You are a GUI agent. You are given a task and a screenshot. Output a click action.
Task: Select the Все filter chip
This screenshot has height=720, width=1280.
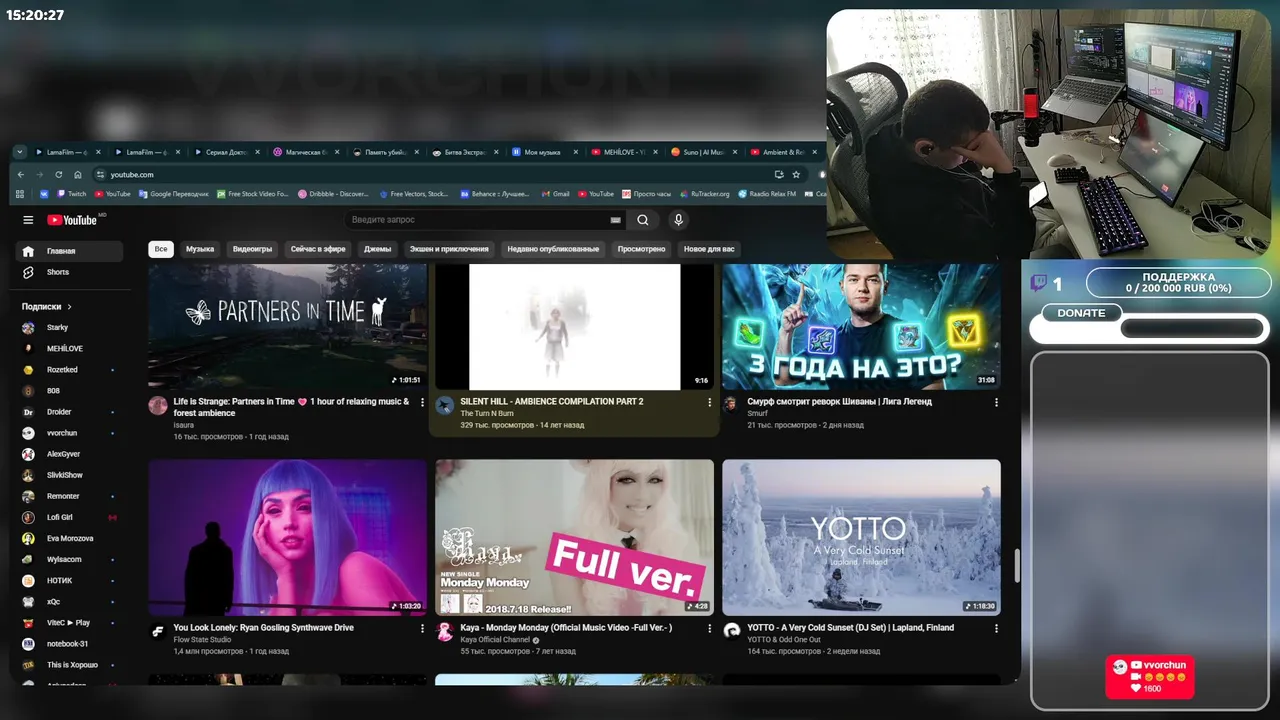[x=160, y=249]
